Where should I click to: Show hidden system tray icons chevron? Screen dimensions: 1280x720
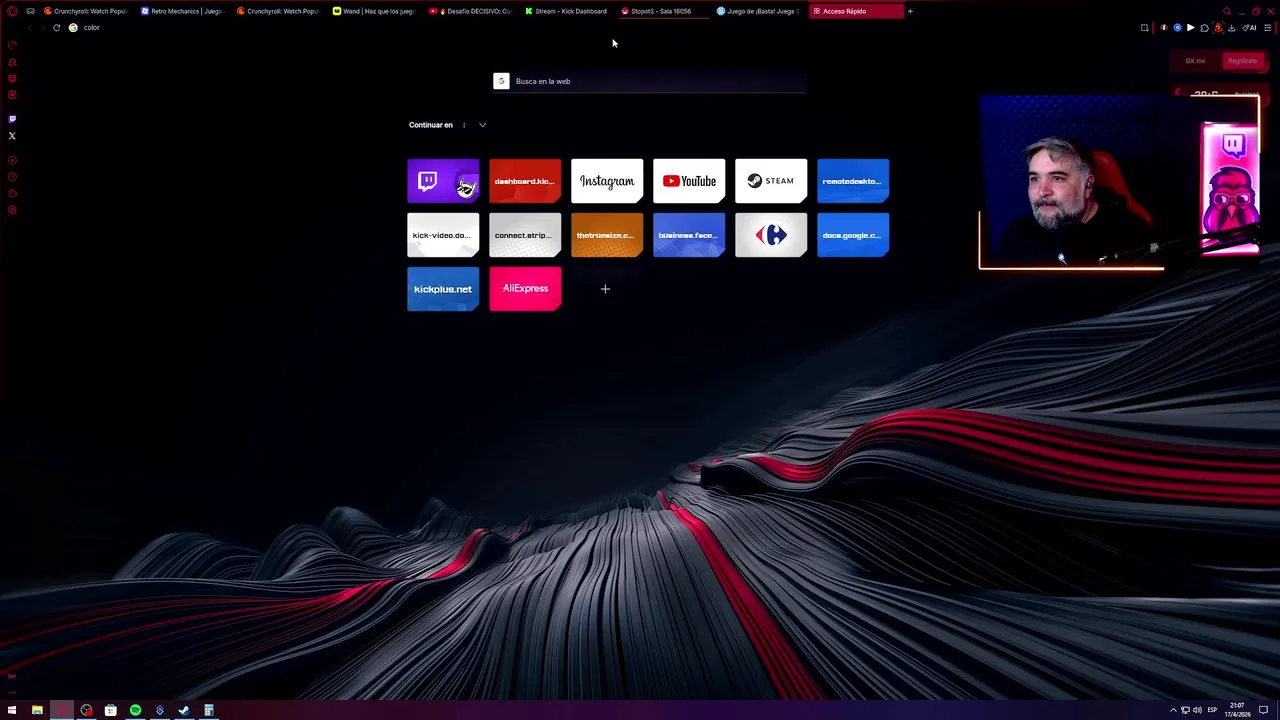point(1173,710)
